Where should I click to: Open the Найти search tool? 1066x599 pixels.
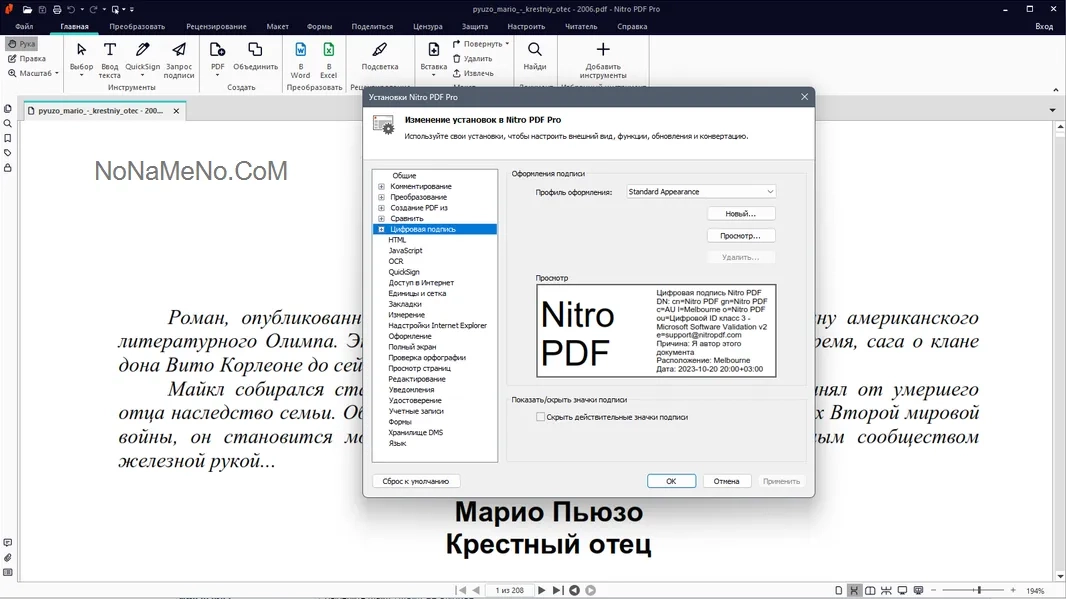535,50
